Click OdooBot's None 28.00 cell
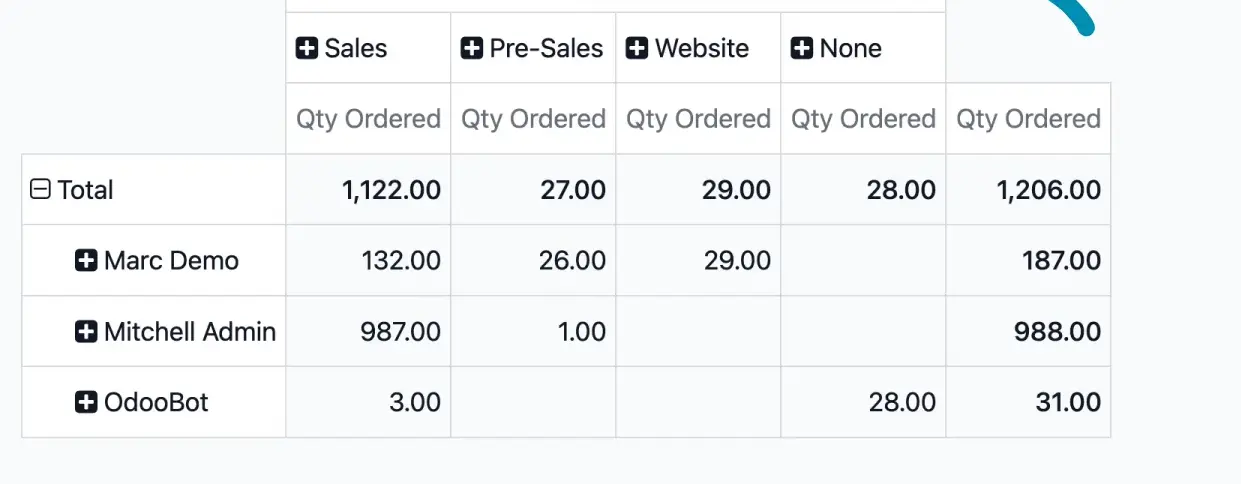 coord(901,403)
